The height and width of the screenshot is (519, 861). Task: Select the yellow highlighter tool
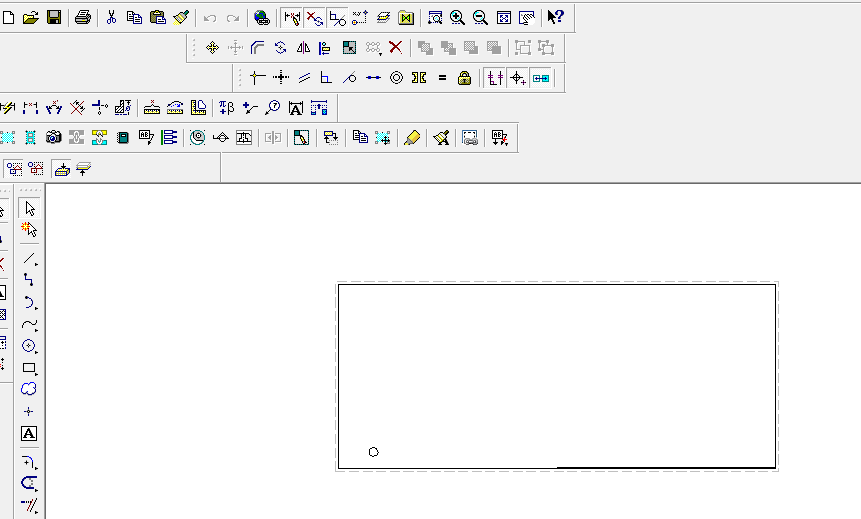(x=412, y=137)
